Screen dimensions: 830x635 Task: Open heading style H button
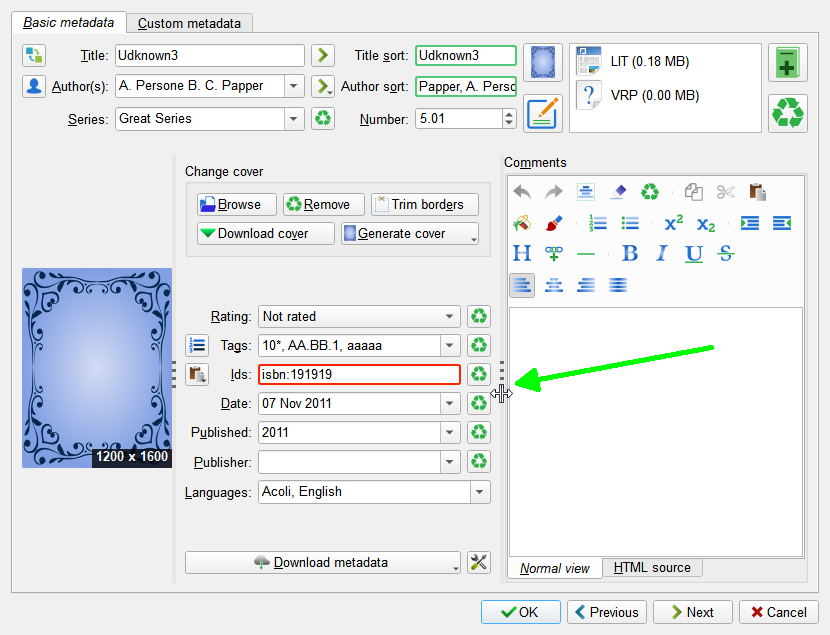[x=522, y=254]
